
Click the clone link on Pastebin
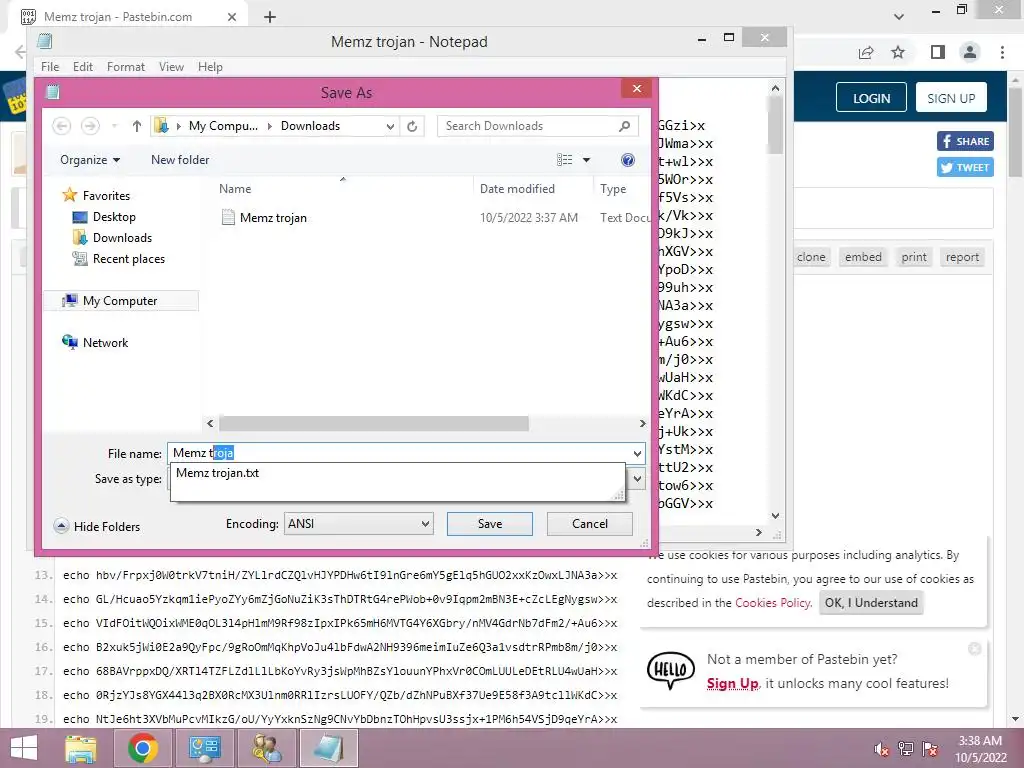coord(811,257)
